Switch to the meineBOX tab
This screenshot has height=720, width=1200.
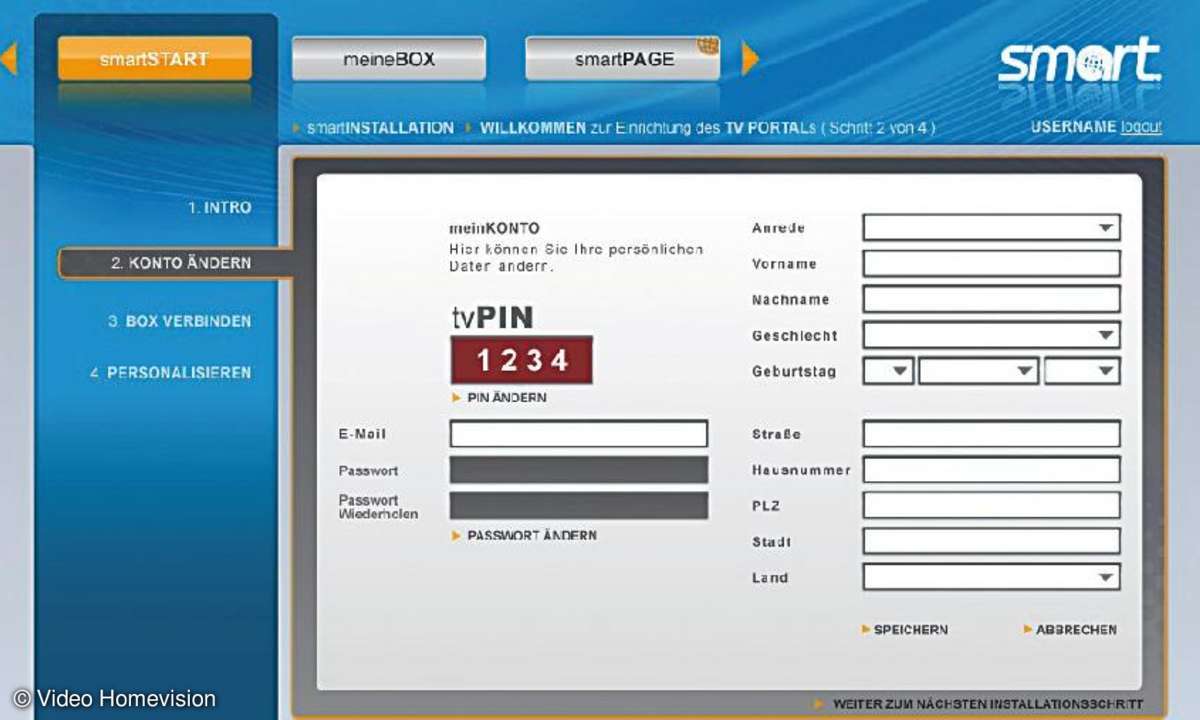(x=389, y=59)
